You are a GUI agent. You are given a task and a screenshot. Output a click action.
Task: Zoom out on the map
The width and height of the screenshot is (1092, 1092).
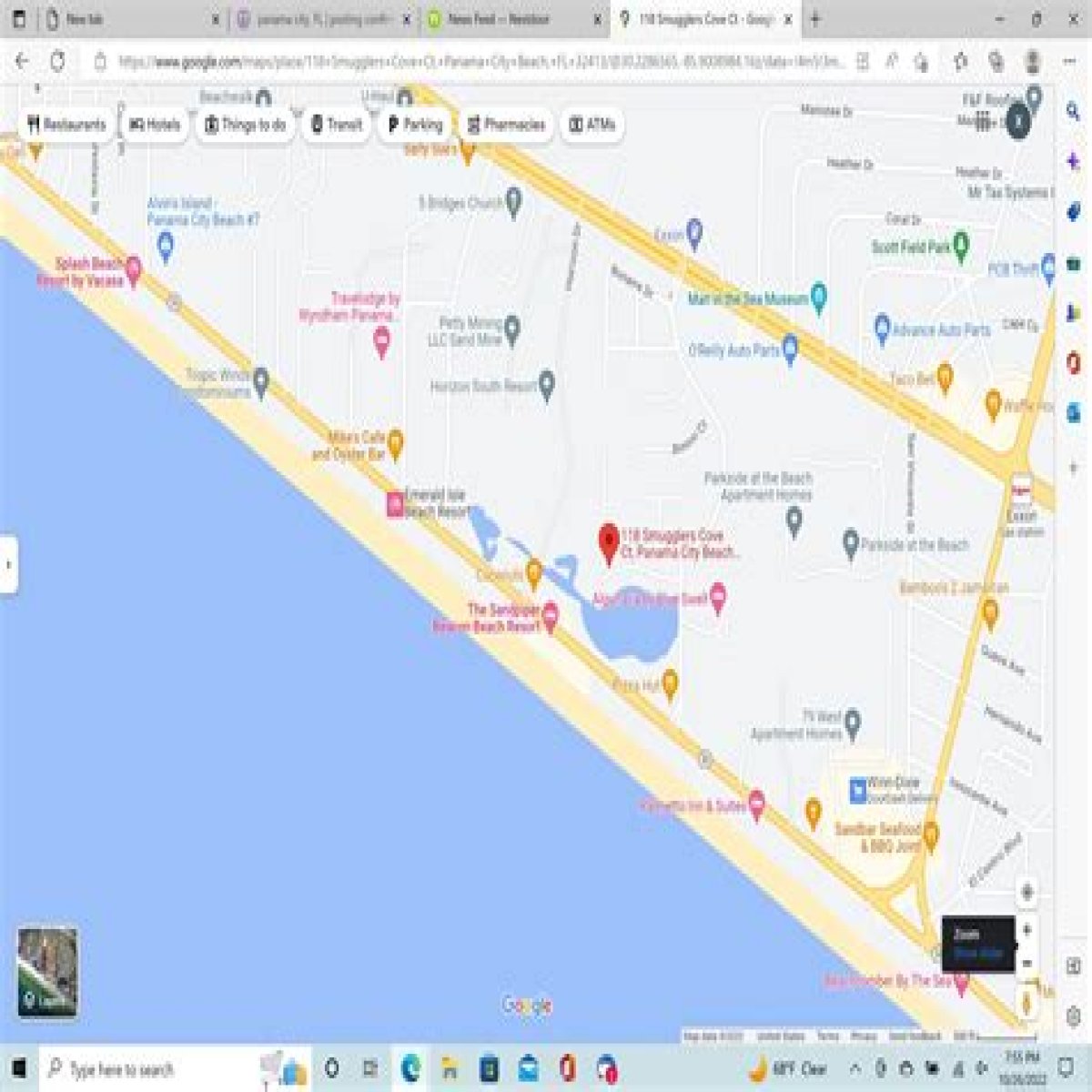(x=1026, y=963)
